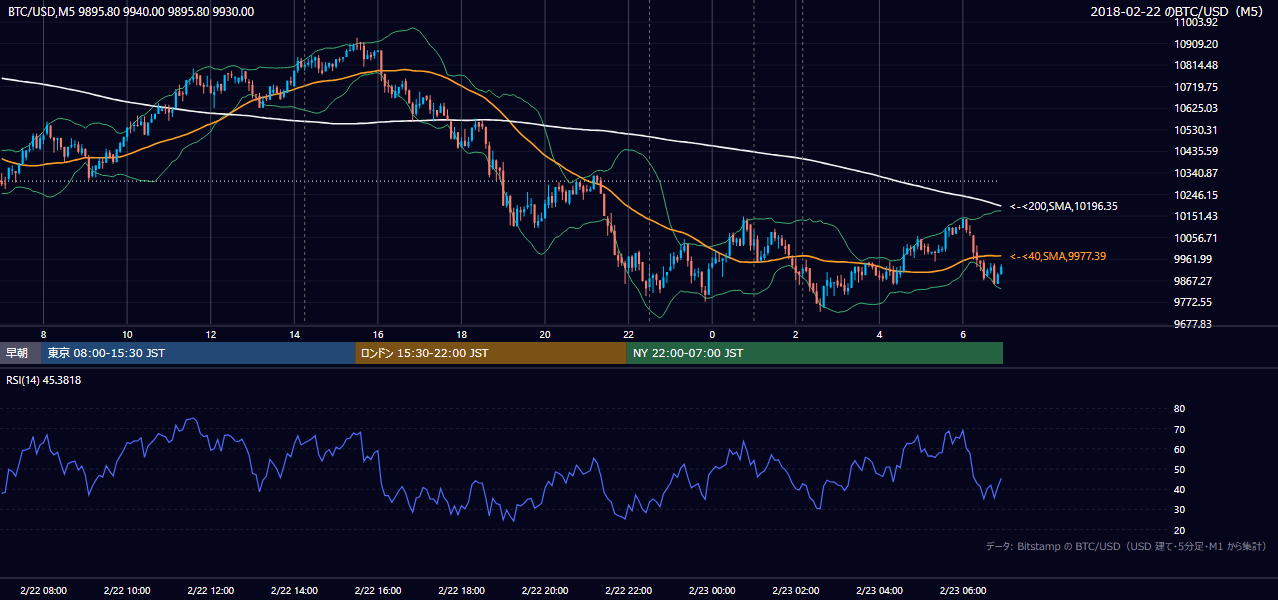Click hour tick 16 under price chart
Viewport: 1278px width, 600px height.
[x=378, y=334]
